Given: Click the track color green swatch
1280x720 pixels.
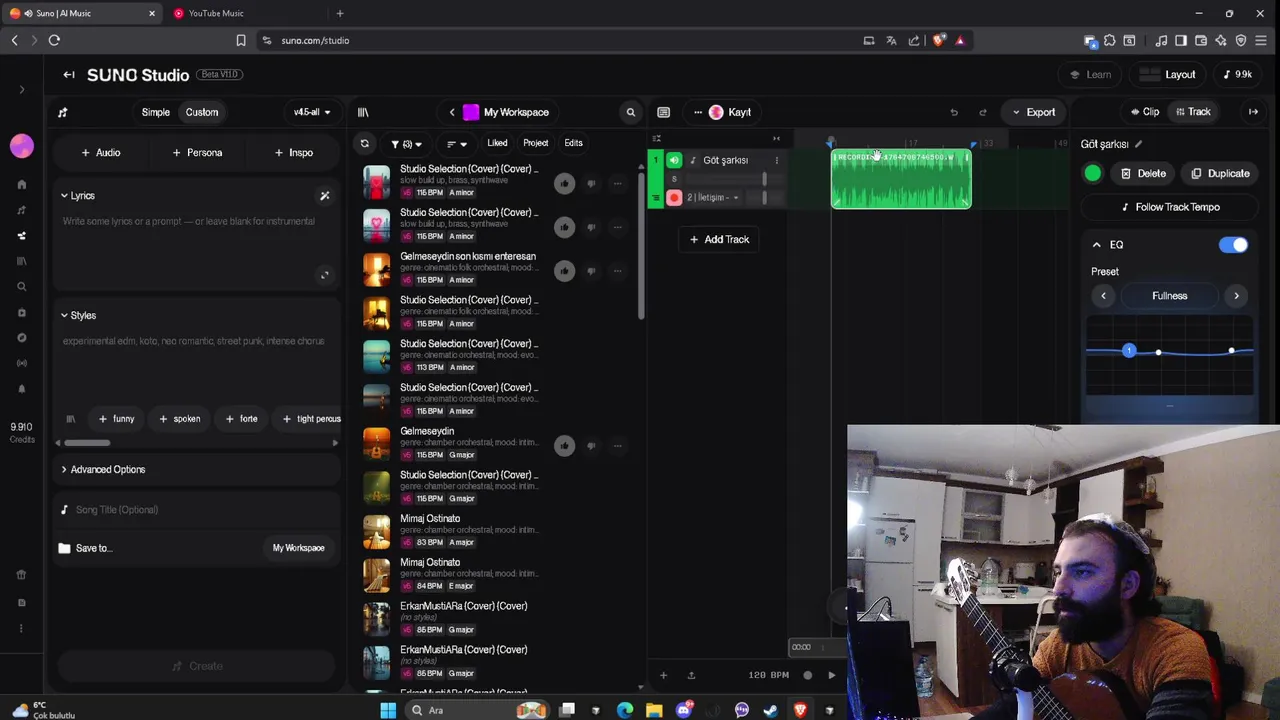Looking at the screenshot, I should [1093, 174].
